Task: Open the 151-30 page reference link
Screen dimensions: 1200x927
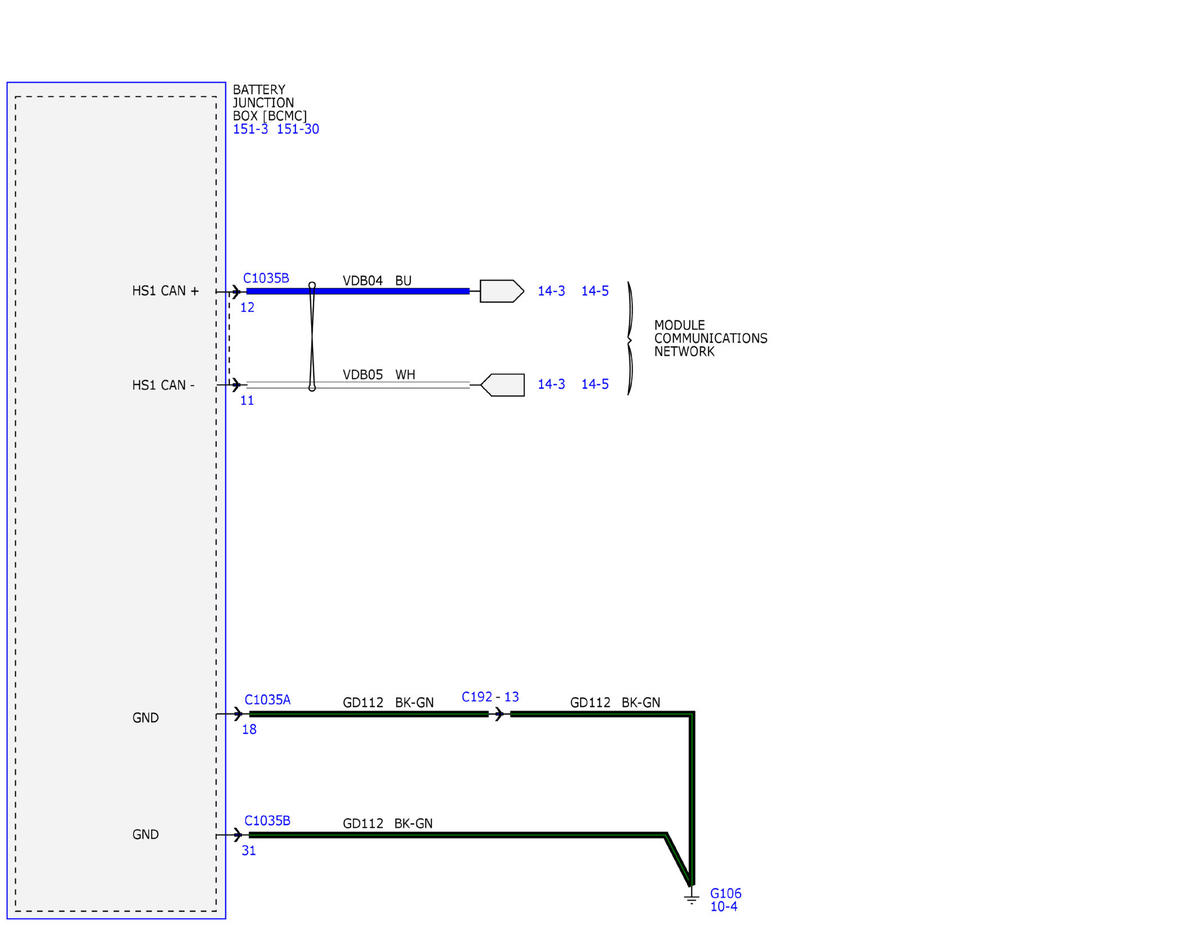Action: (298, 129)
